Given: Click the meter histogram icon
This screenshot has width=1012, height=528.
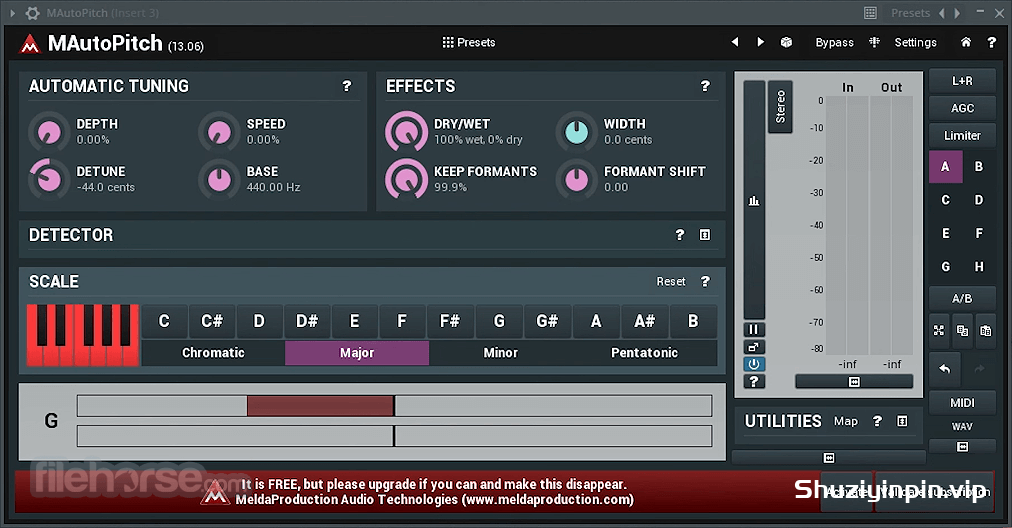Looking at the screenshot, I should point(754,201).
